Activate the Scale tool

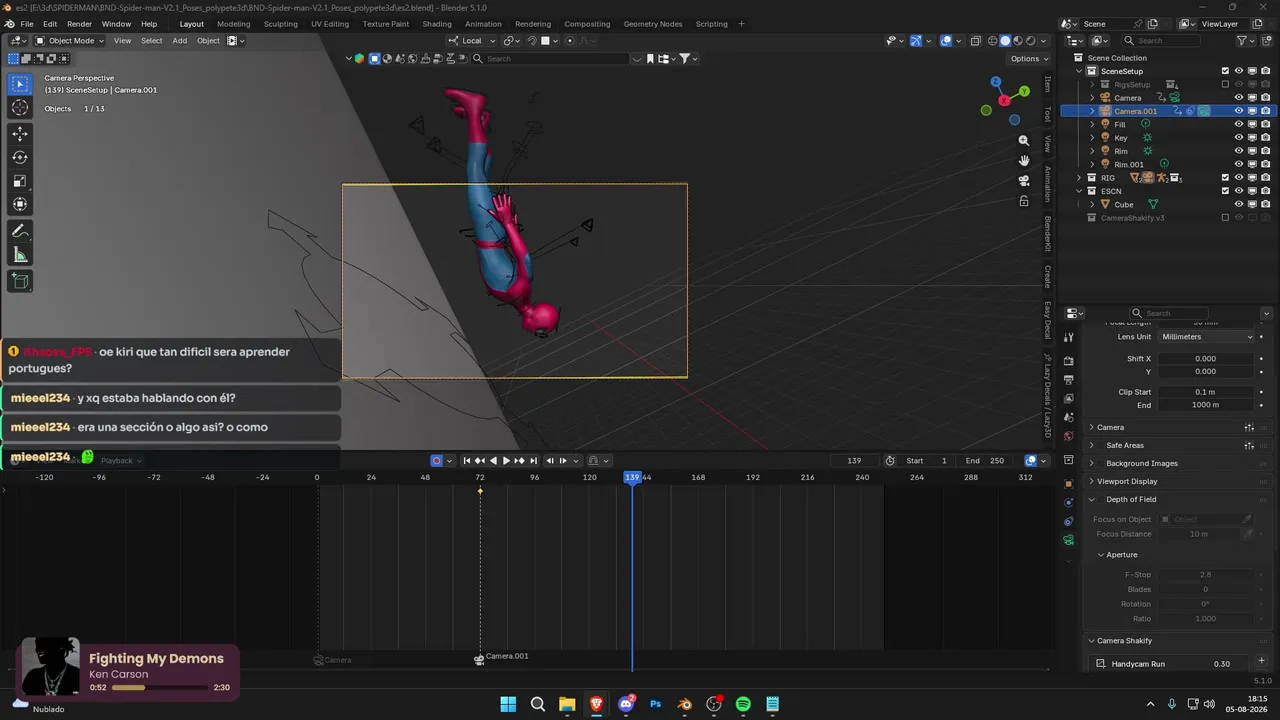(x=20, y=181)
